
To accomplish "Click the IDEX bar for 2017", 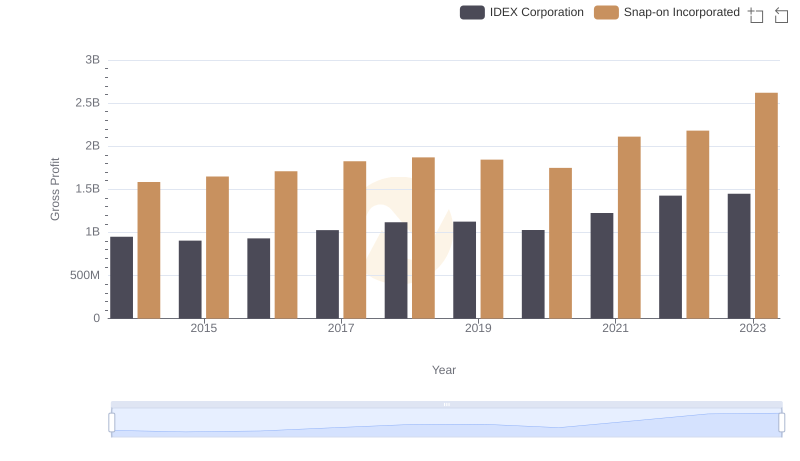I will point(327,274).
